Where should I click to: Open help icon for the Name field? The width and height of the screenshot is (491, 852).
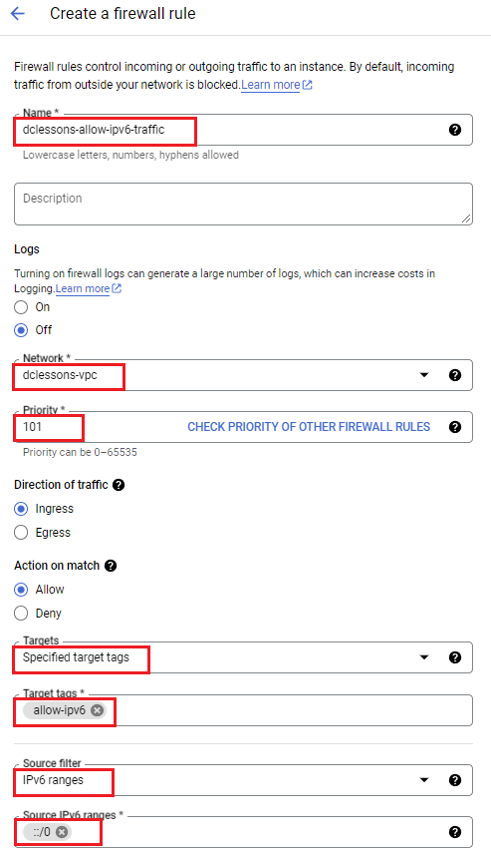point(455,130)
